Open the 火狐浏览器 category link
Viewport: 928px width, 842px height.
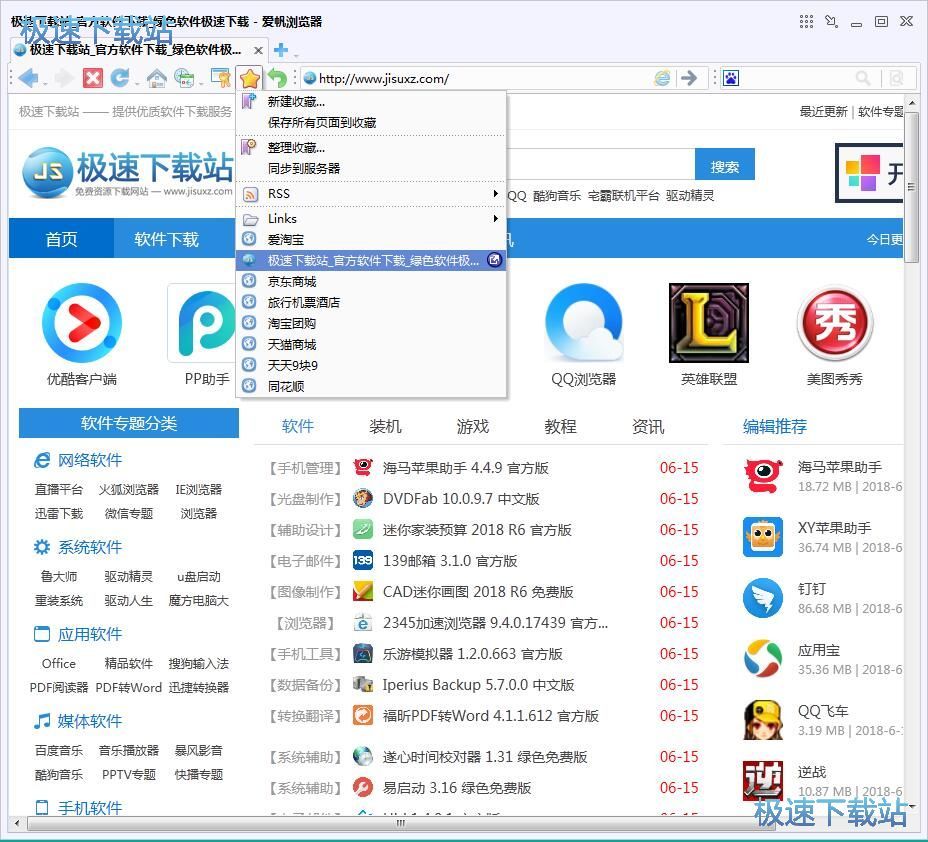coord(128,489)
